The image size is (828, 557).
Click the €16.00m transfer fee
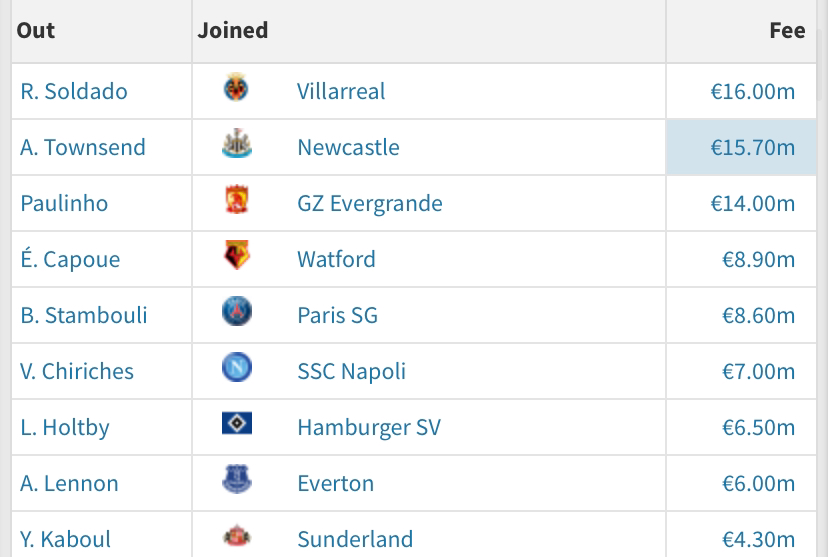(752, 91)
